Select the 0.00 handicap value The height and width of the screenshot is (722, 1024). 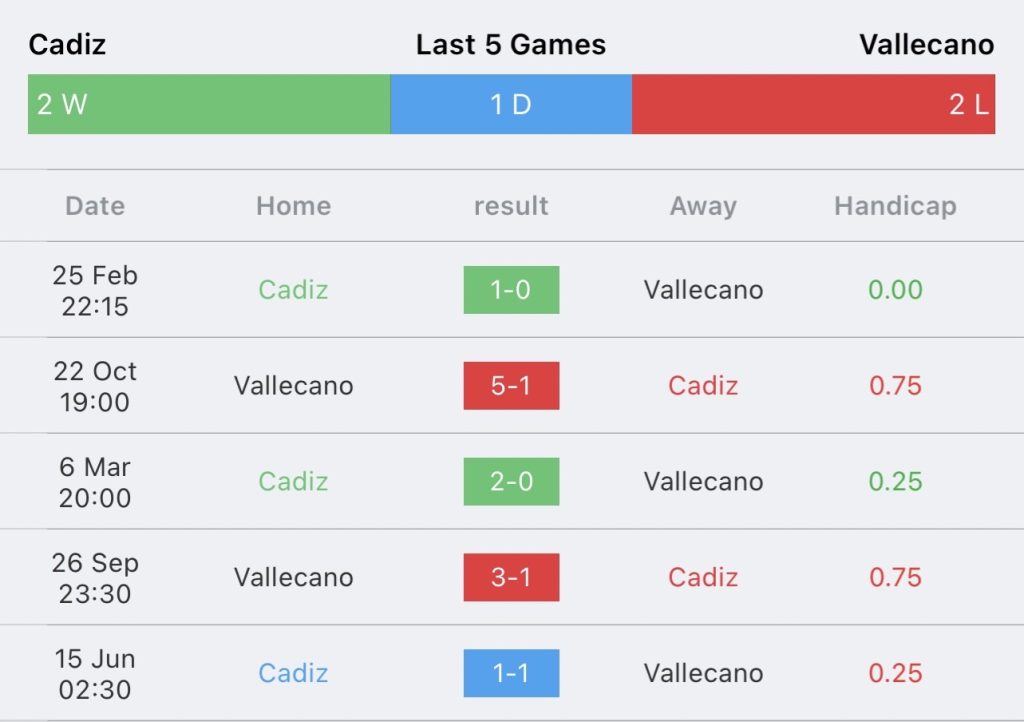(x=895, y=290)
